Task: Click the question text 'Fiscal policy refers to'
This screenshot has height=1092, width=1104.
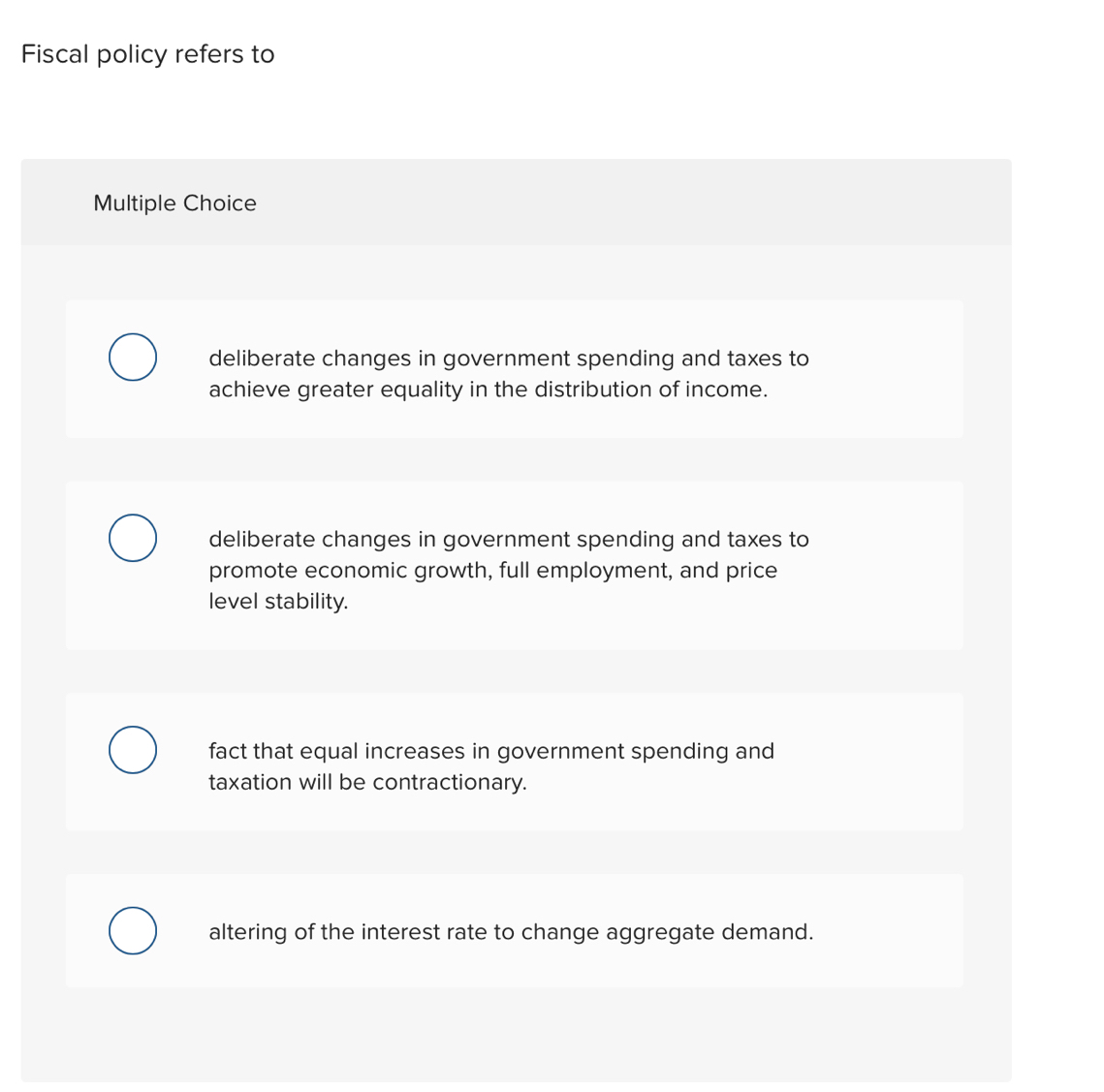Action: [147, 54]
